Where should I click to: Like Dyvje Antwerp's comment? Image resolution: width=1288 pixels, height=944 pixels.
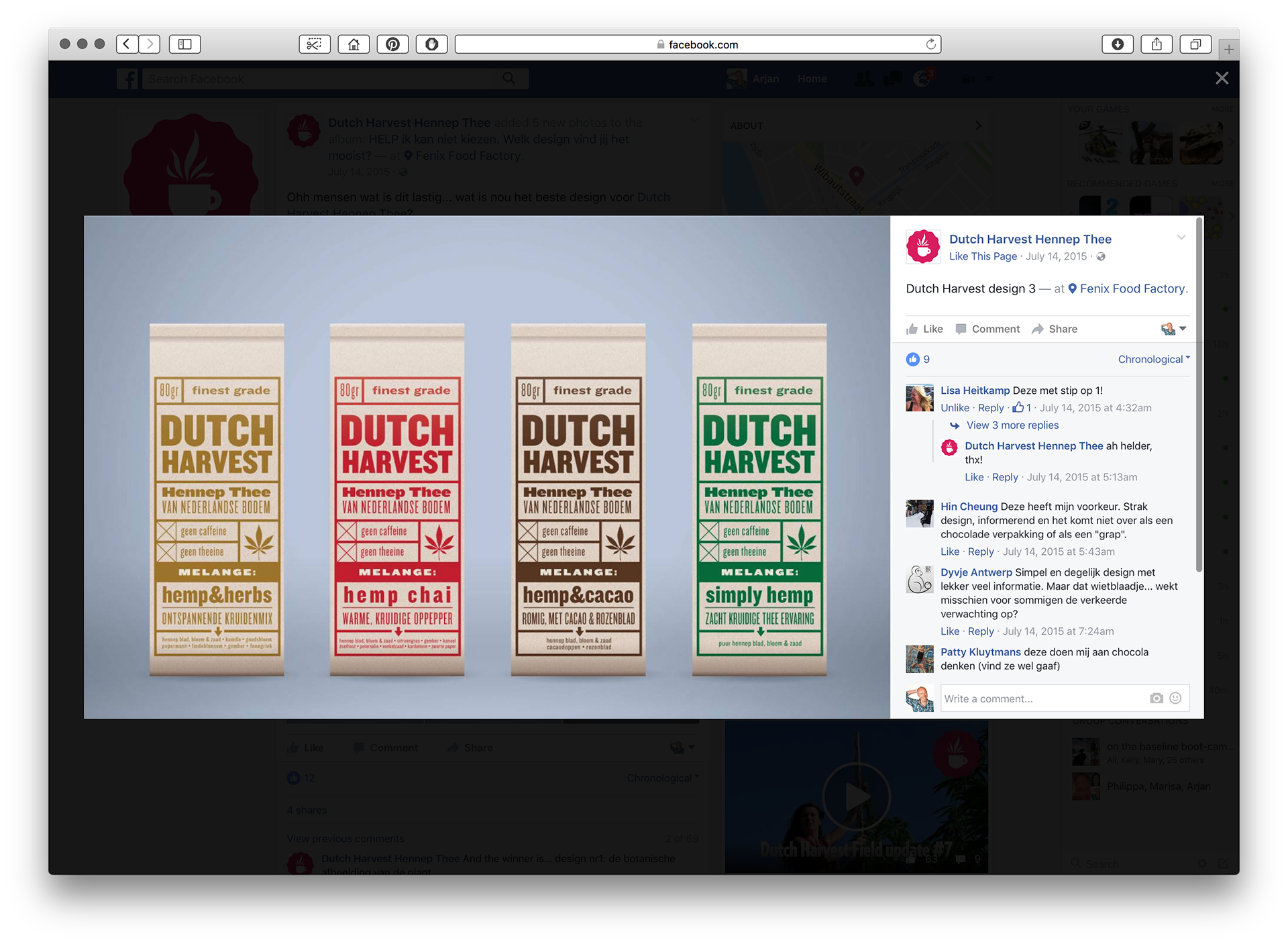pyautogui.click(x=950, y=632)
